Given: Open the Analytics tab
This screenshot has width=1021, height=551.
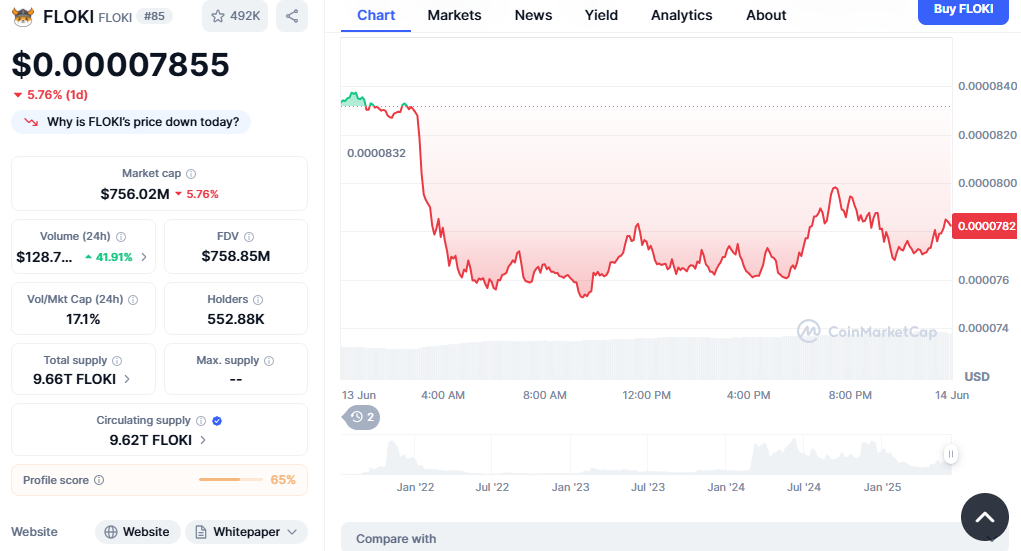Looking at the screenshot, I should point(682,16).
